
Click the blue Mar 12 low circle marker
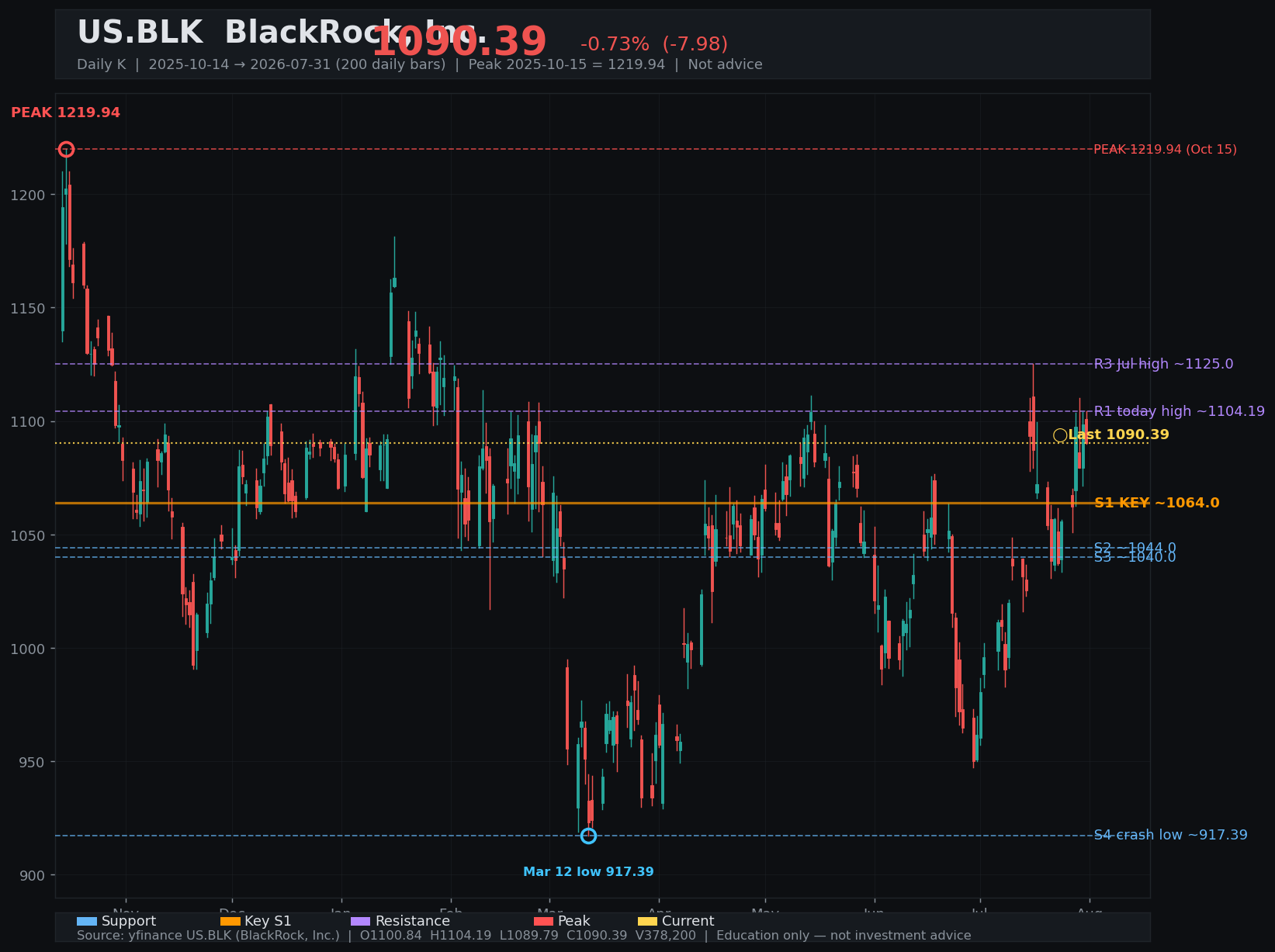click(x=588, y=836)
